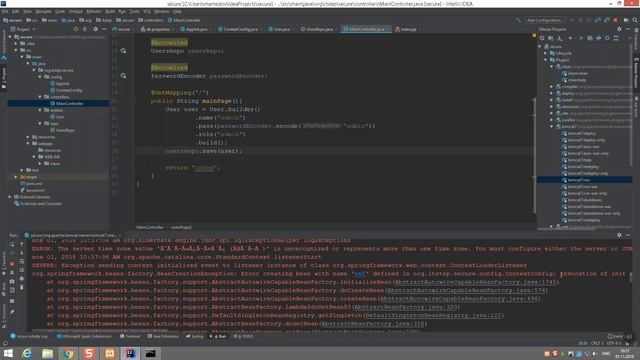Click Show Dependencies icon in Maven toolbar
The height and width of the screenshot is (360, 640).
616,38
